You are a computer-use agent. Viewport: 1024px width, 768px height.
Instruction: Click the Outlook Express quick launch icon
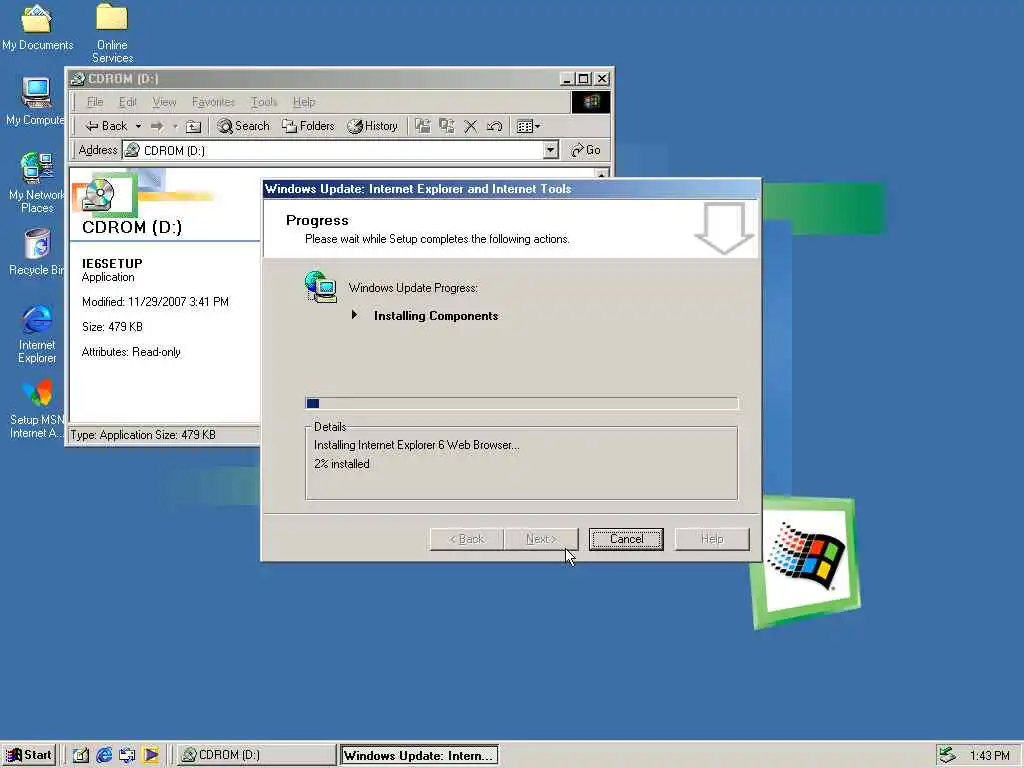(127, 755)
